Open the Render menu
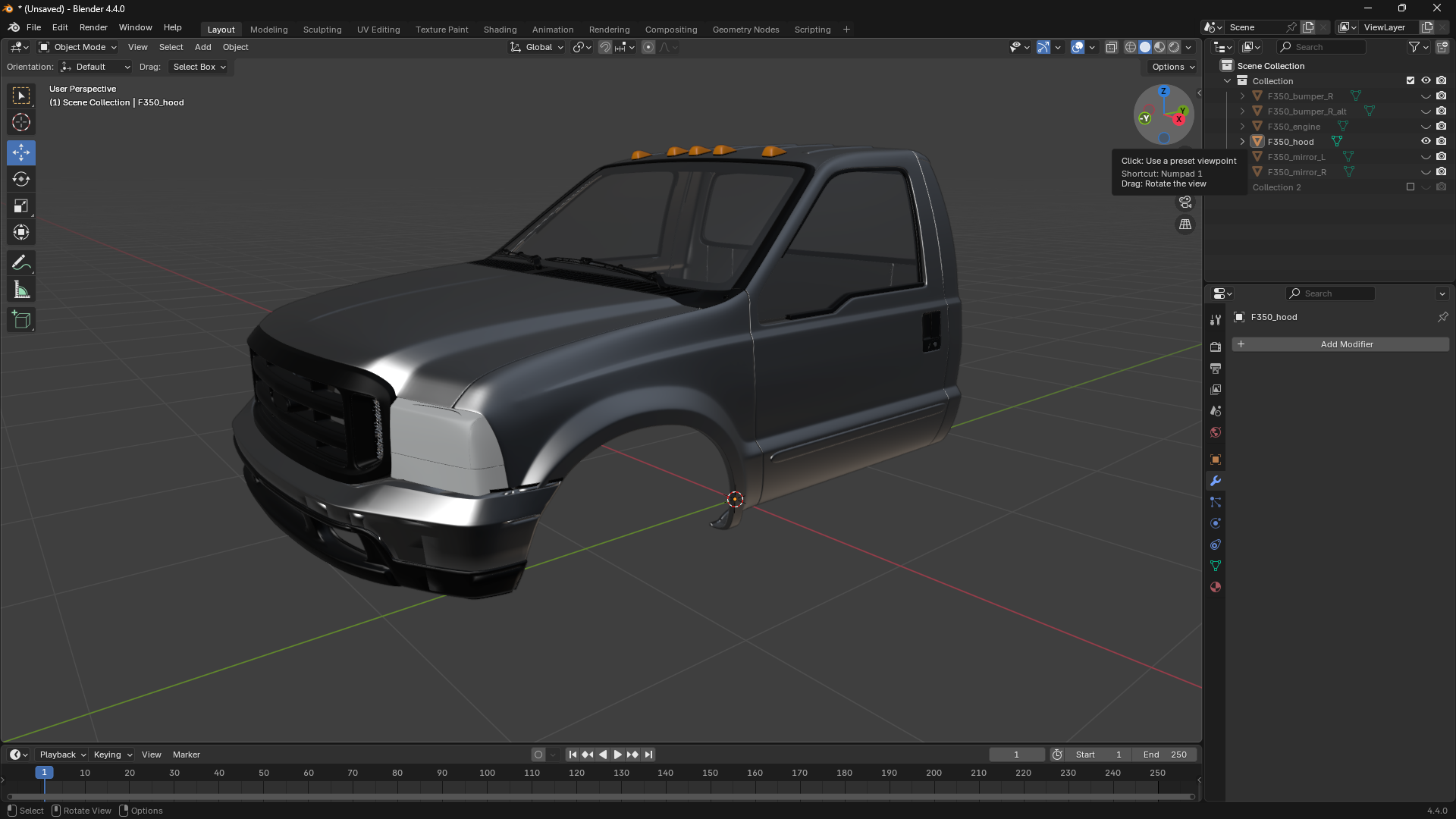The height and width of the screenshot is (819, 1456). (93, 27)
